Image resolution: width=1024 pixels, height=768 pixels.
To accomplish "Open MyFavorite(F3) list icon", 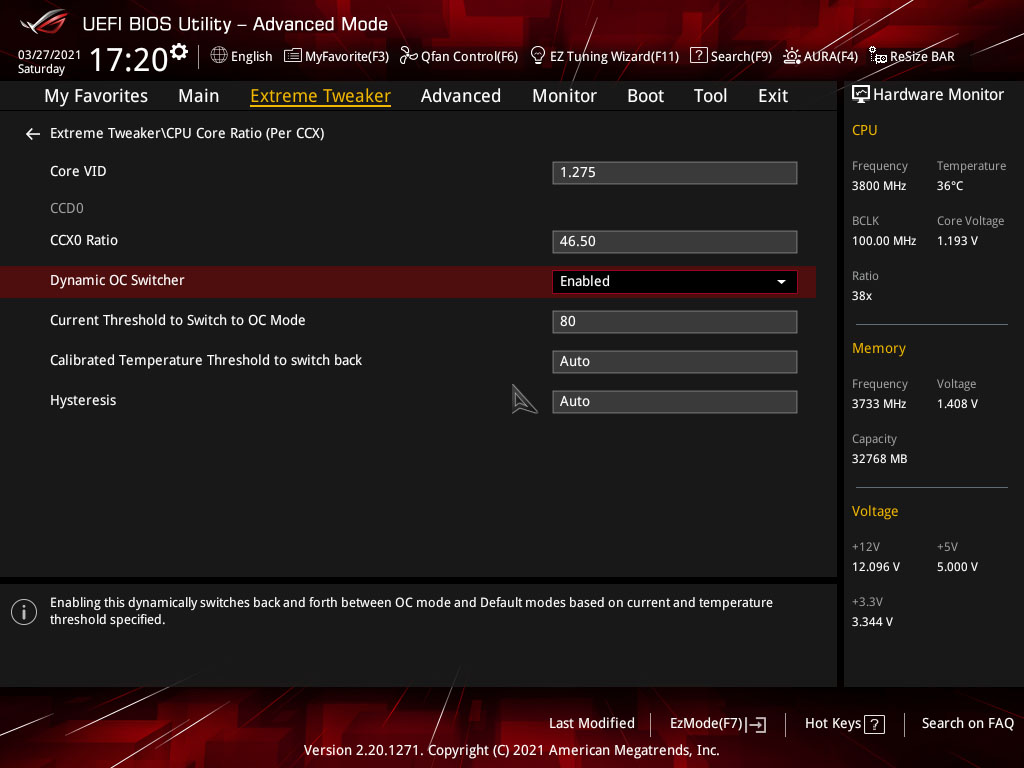I will click(x=293, y=56).
